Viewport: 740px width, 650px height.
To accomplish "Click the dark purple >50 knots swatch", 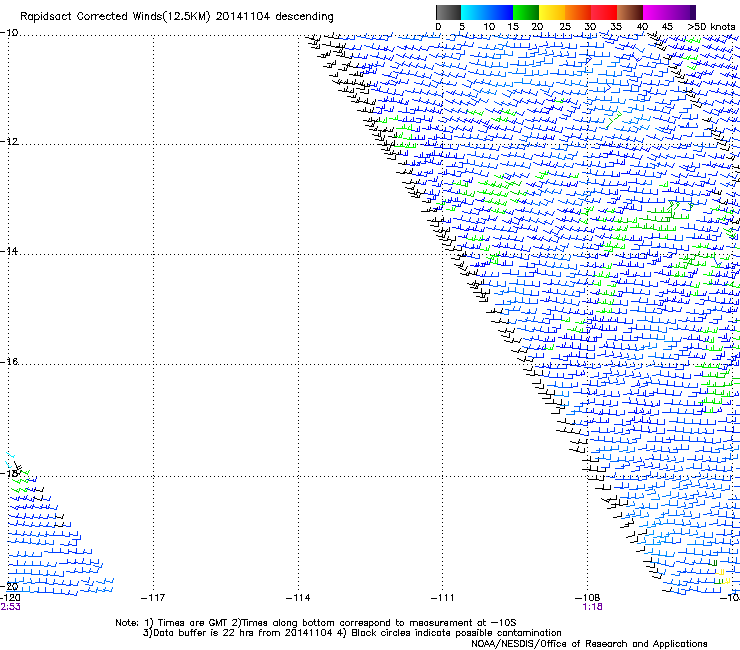I will (x=693, y=12).
